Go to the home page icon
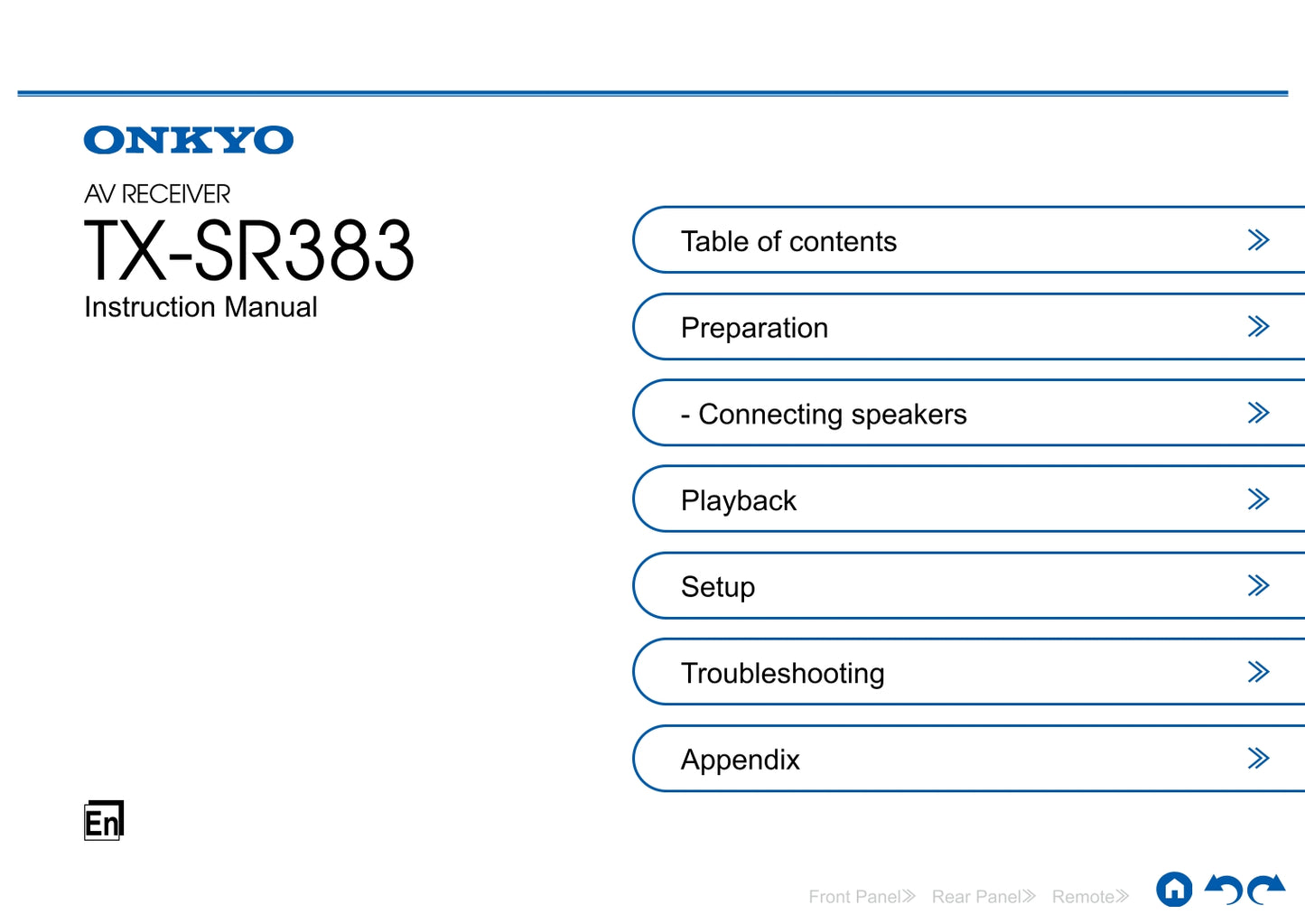 tap(1173, 890)
